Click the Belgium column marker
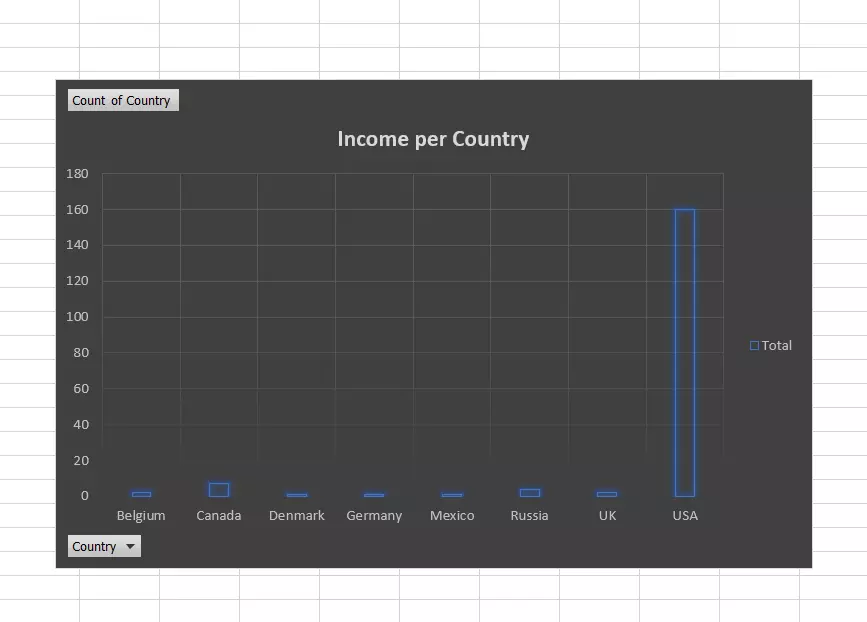Viewport: 867px width, 622px height. (141, 493)
